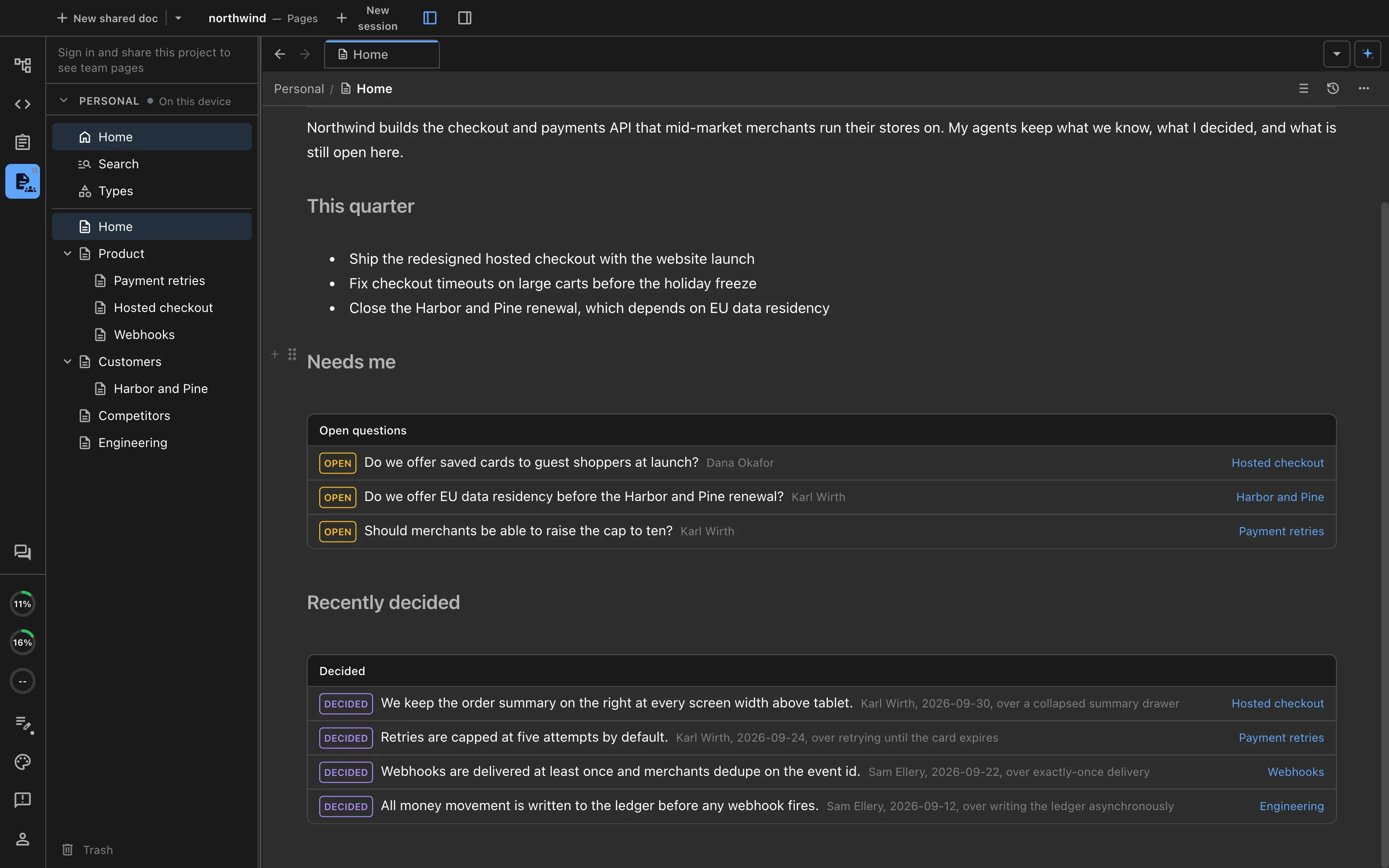Collapse the Product tree node
The height and width of the screenshot is (868, 1389).
coord(67,254)
